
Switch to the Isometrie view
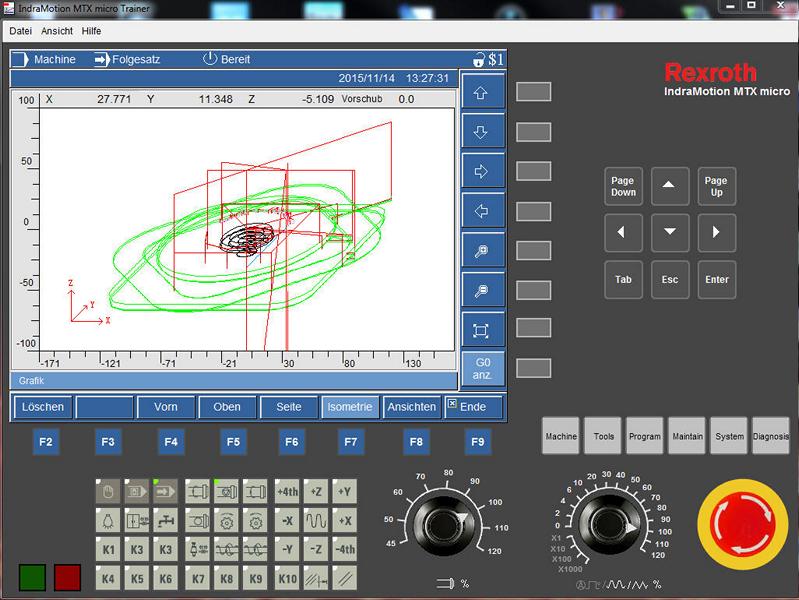point(350,407)
